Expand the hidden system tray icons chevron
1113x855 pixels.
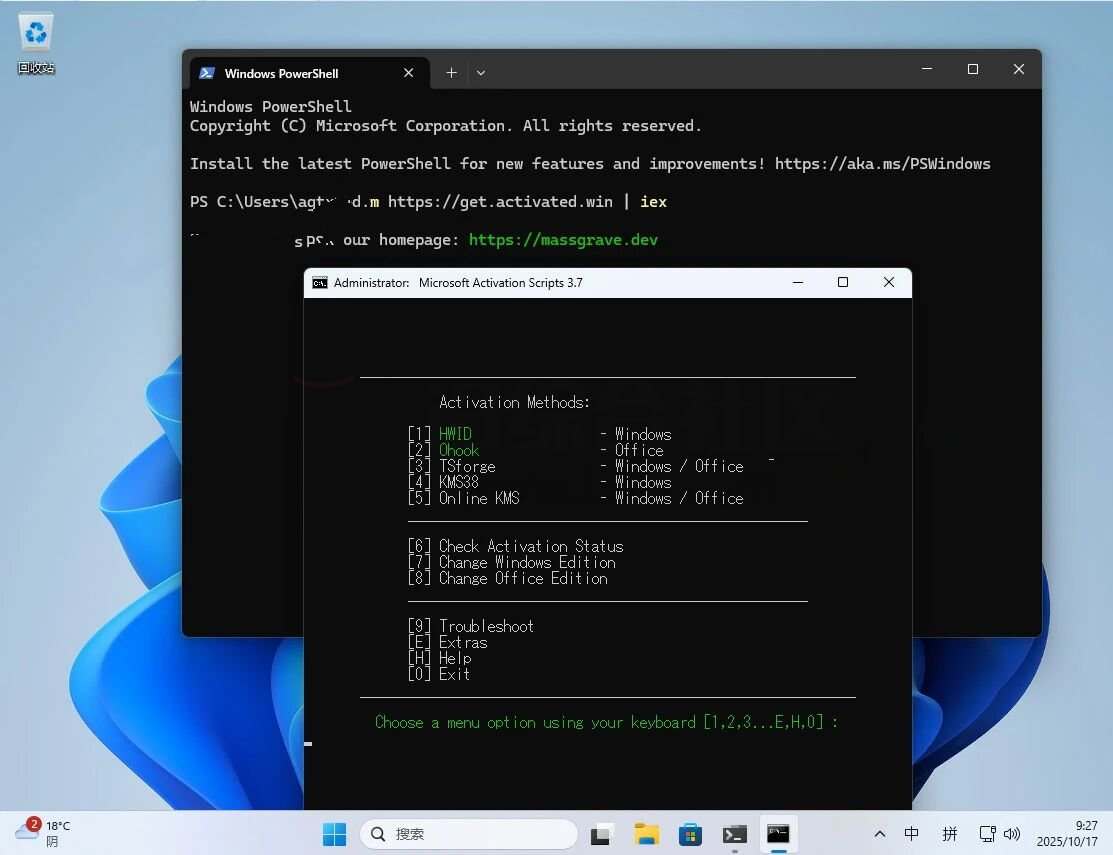click(x=879, y=834)
